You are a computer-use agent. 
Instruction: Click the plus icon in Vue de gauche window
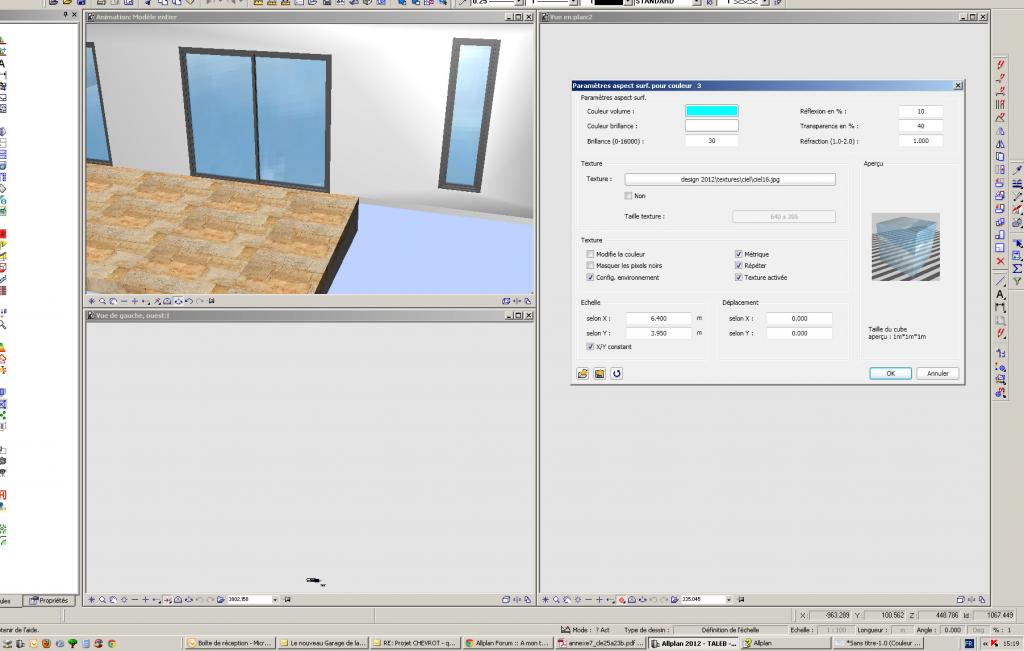pos(146,599)
